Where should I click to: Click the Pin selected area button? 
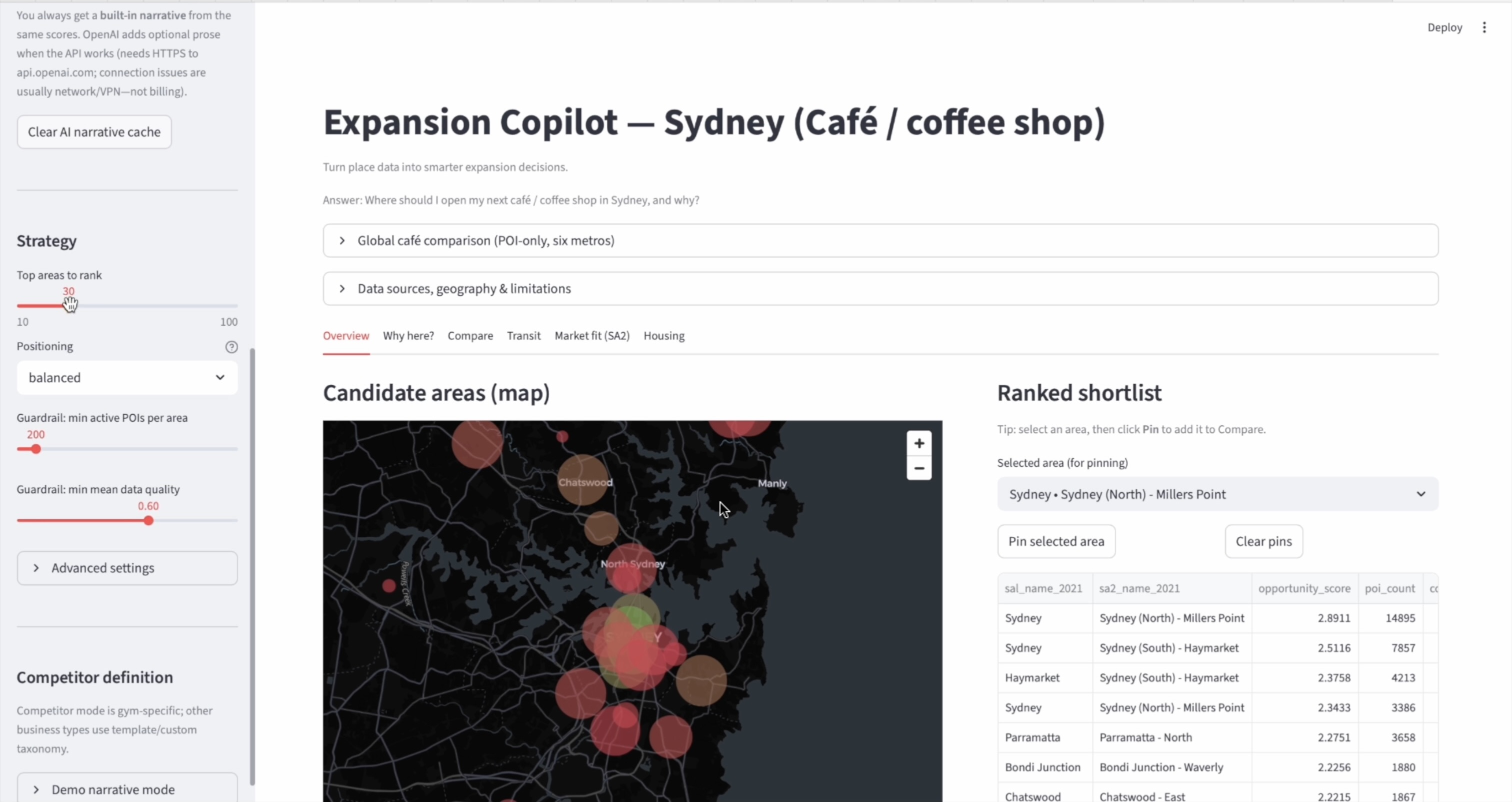[1055, 541]
